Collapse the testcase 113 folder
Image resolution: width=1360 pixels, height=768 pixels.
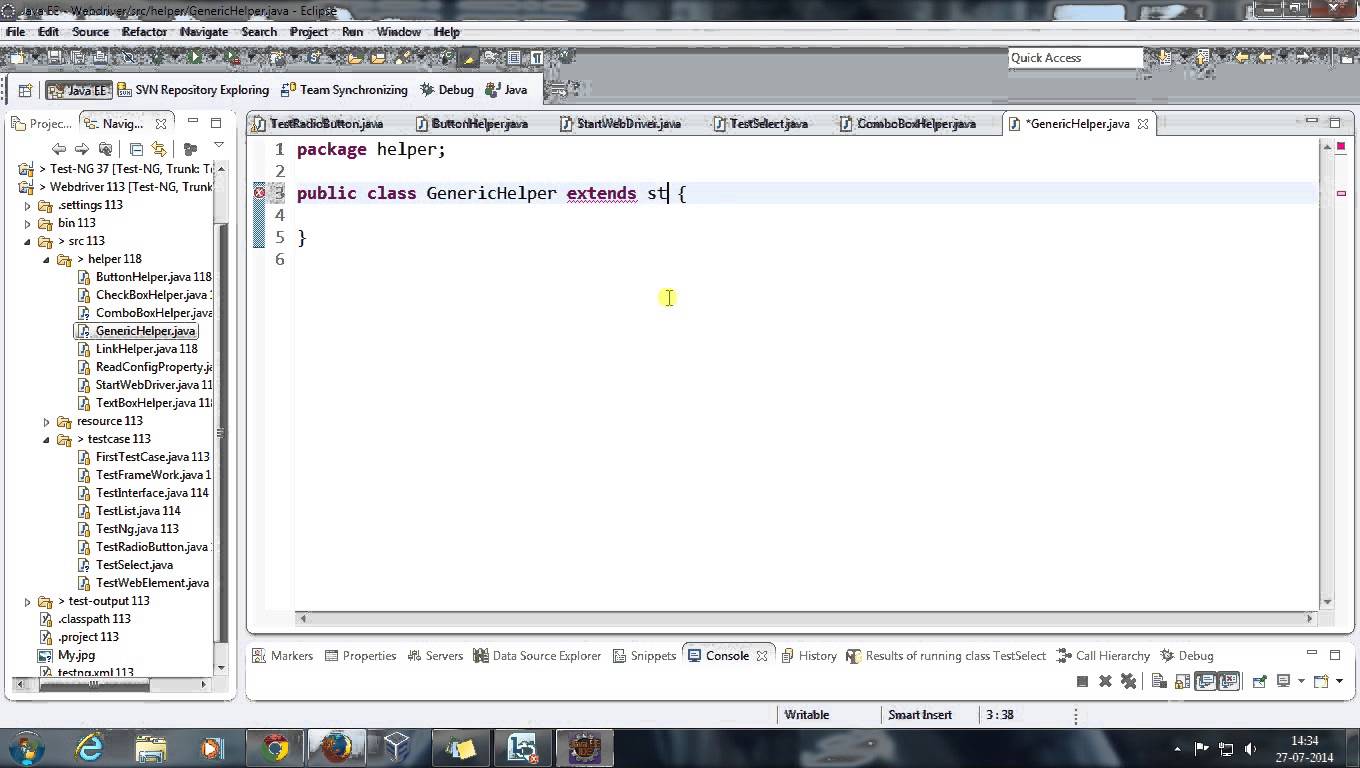tap(46, 439)
